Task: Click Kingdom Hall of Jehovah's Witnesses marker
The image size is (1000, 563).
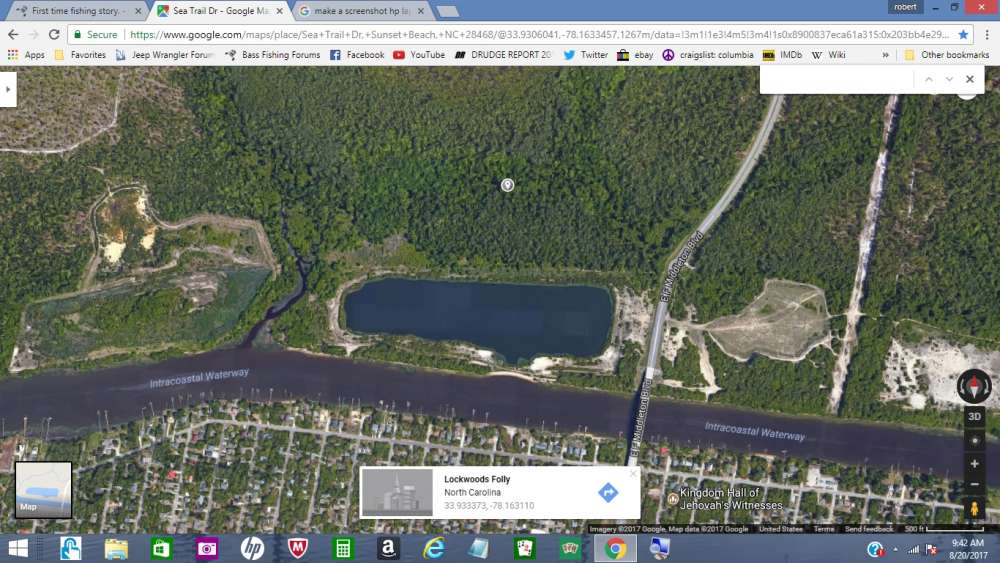Action: pyautogui.click(x=672, y=499)
